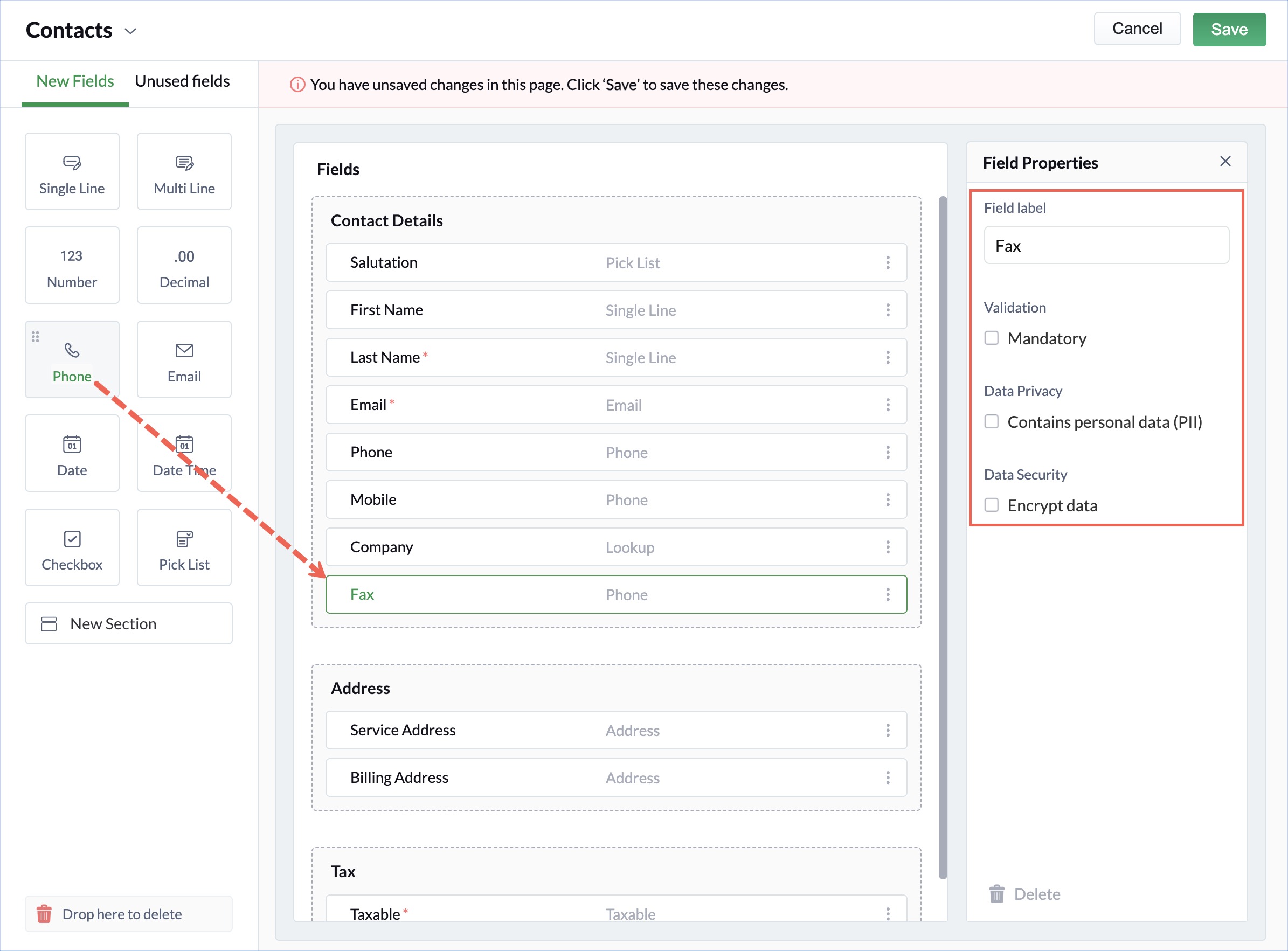
Task: Choose the Email field type icon
Action: point(184,351)
